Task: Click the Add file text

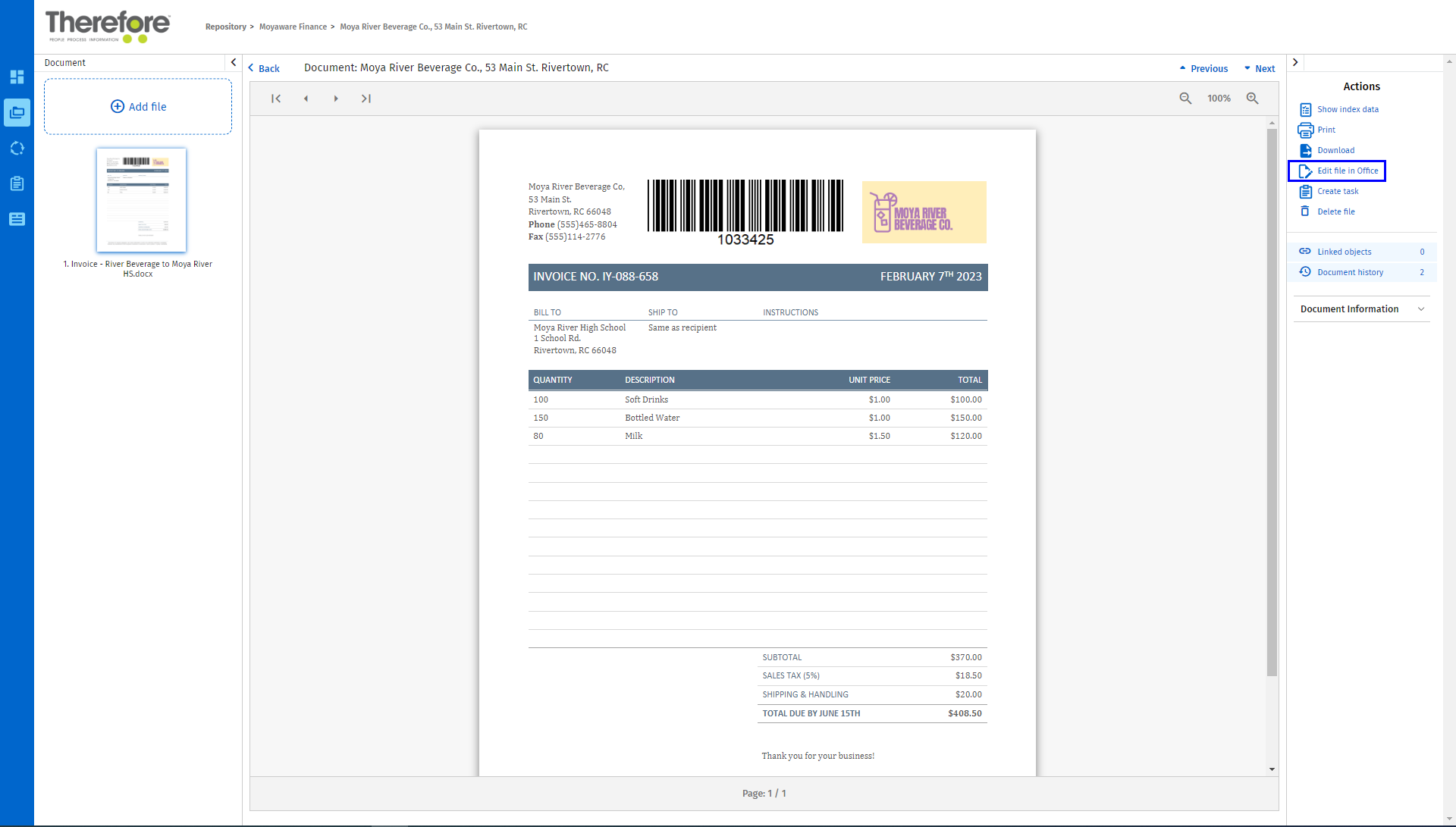Action: coord(148,107)
